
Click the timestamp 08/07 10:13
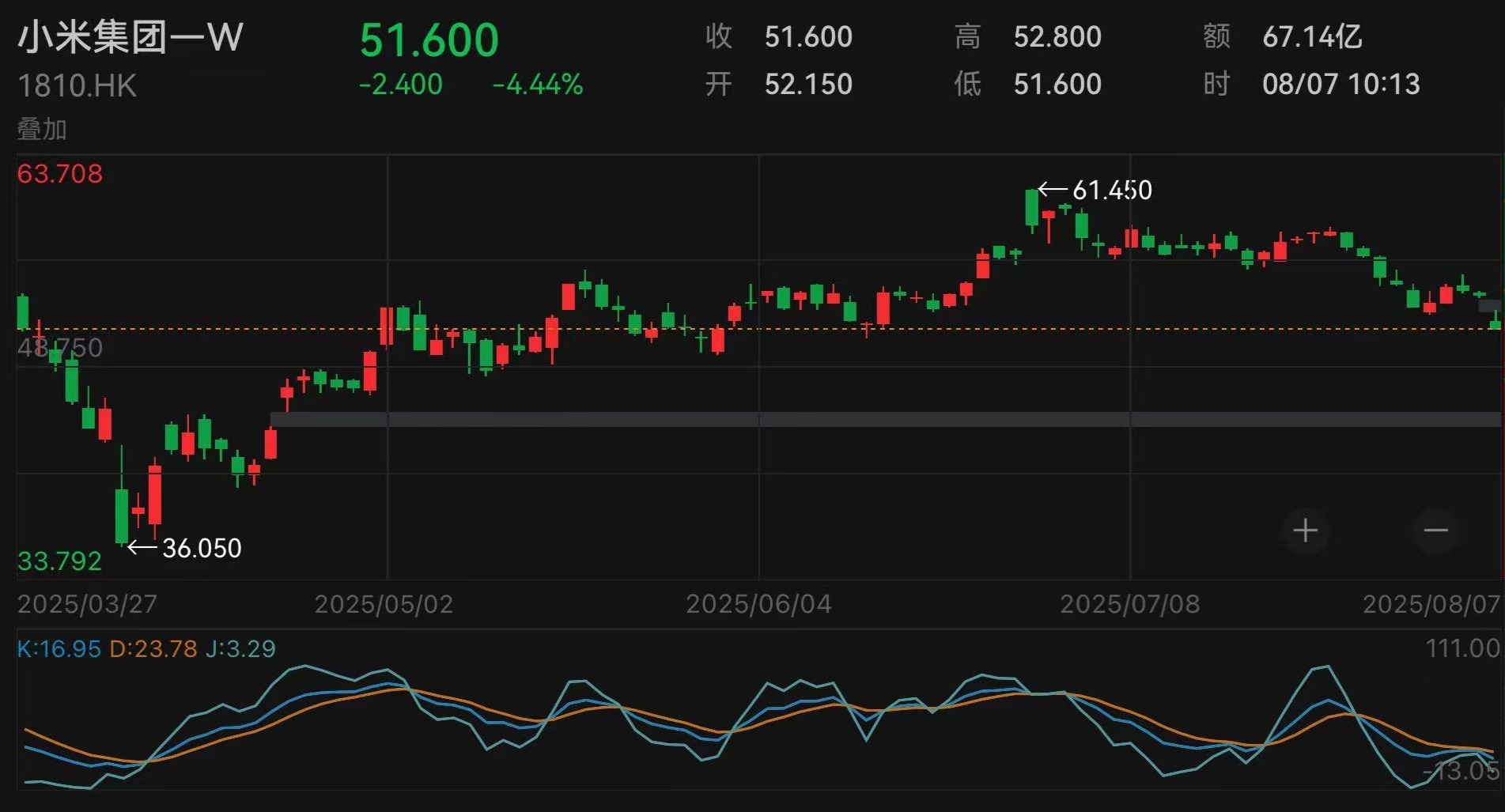coord(1341,85)
